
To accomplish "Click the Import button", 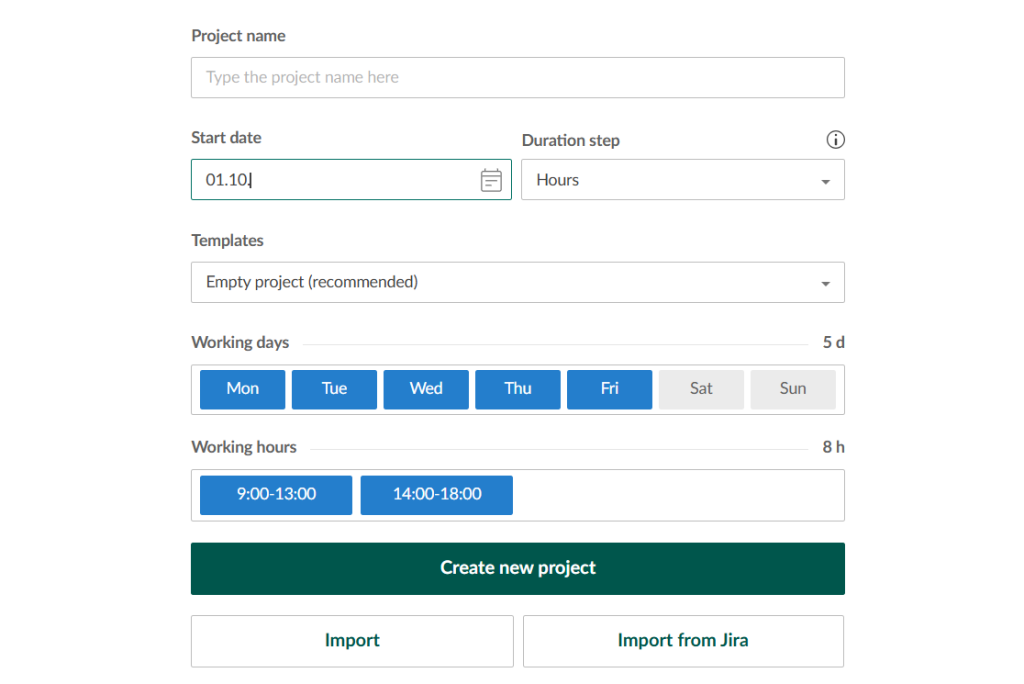I will (x=351, y=641).
